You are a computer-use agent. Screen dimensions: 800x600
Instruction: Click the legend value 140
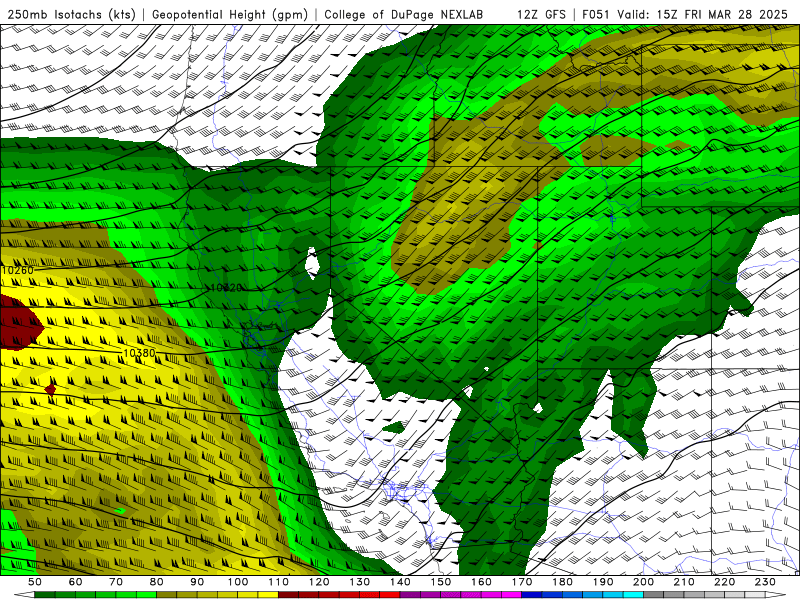click(x=400, y=582)
